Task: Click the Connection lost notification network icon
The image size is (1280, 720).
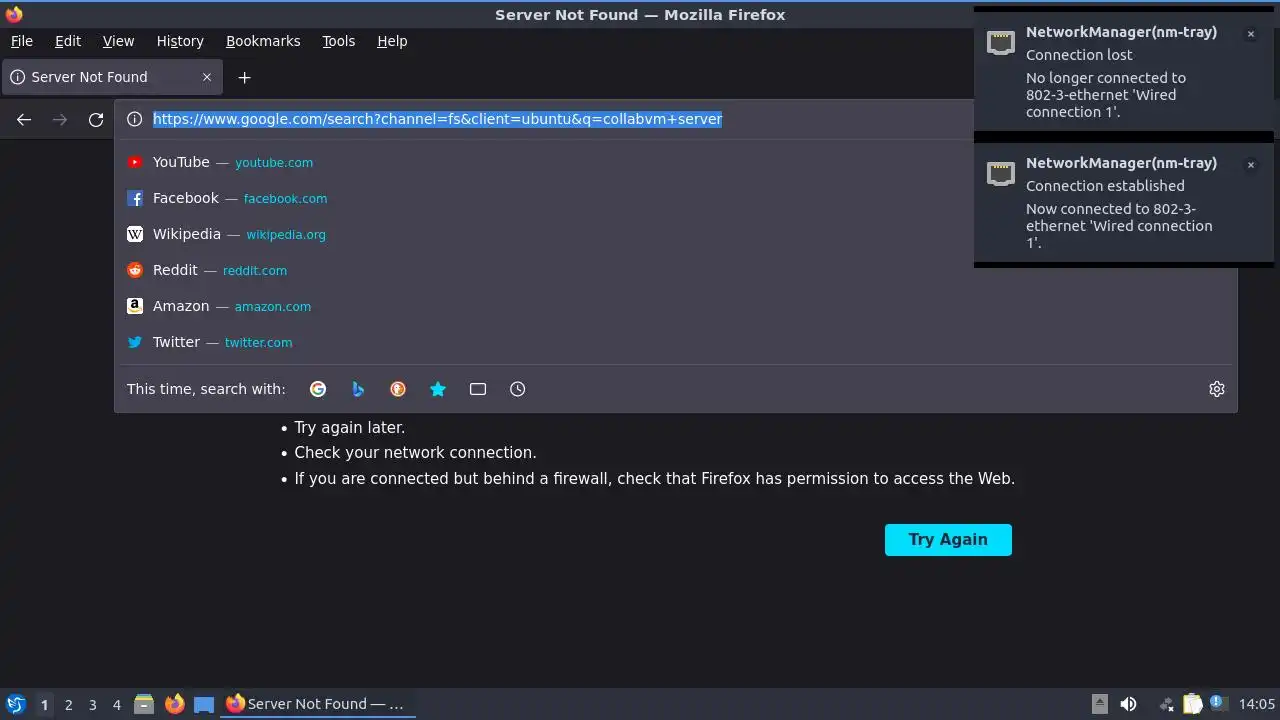Action: (x=1001, y=42)
